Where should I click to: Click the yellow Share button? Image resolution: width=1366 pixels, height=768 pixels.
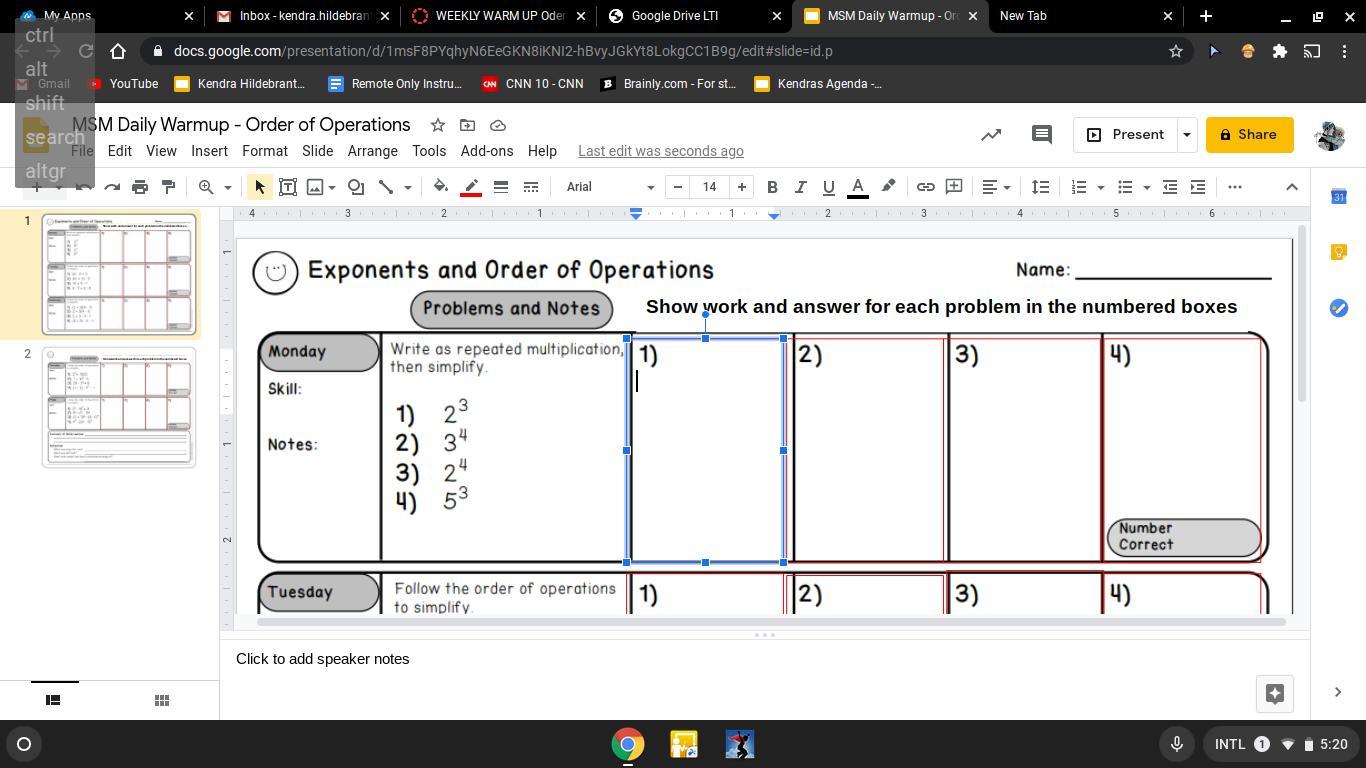(1249, 135)
